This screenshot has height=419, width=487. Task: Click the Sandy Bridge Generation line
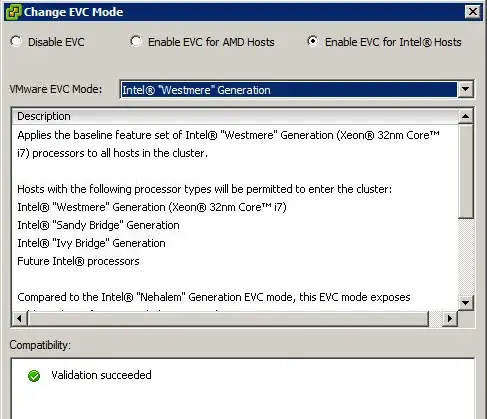click(x=98, y=225)
